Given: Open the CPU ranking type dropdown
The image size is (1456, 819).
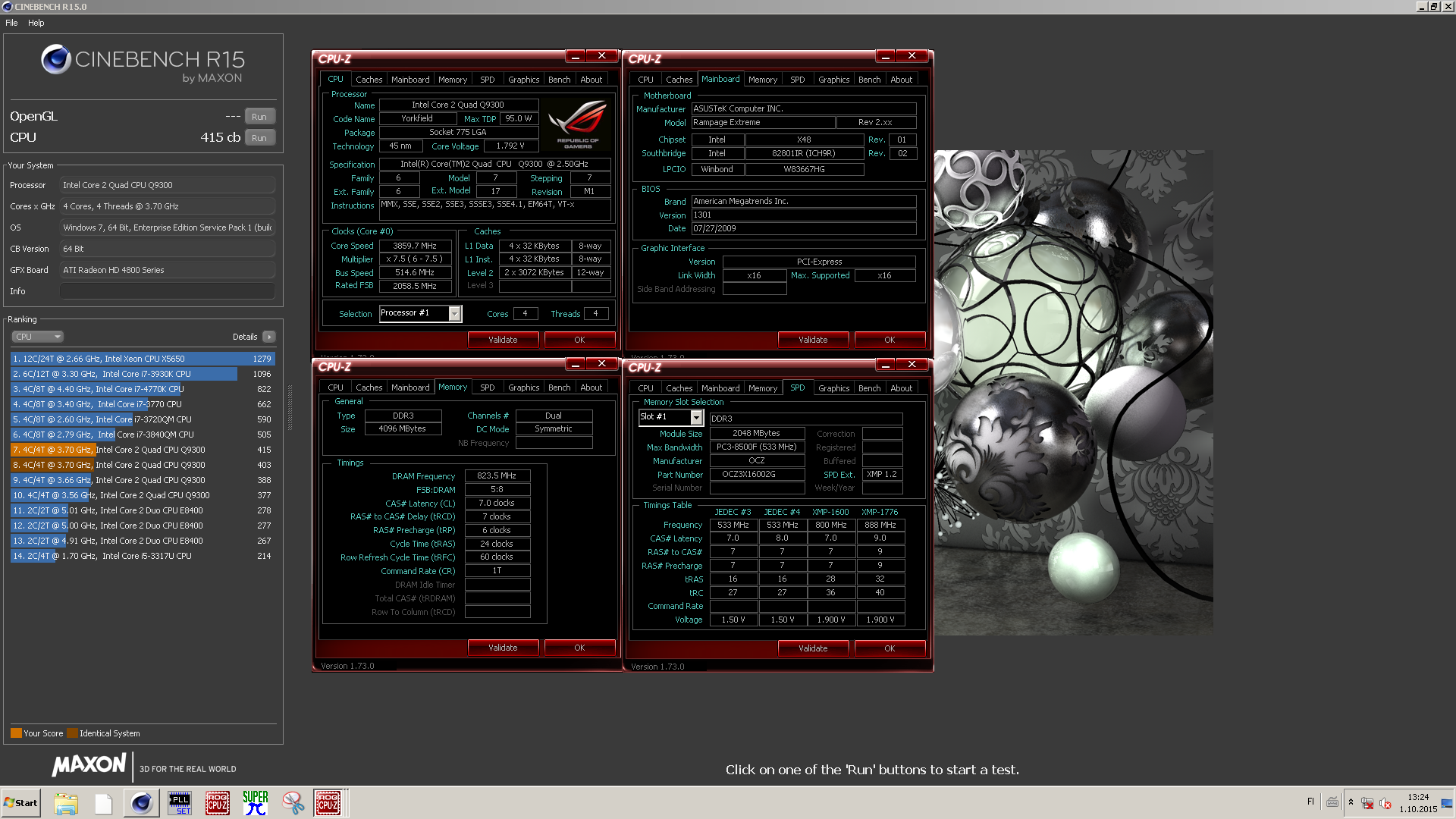Looking at the screenshot, I should coord(37,337).
